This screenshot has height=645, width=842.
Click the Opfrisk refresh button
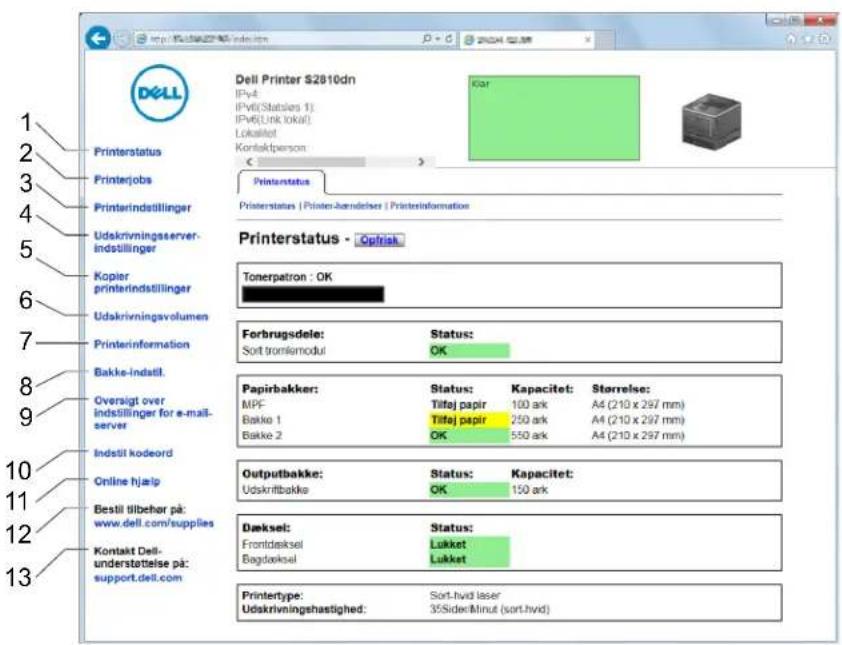[380, 240]
